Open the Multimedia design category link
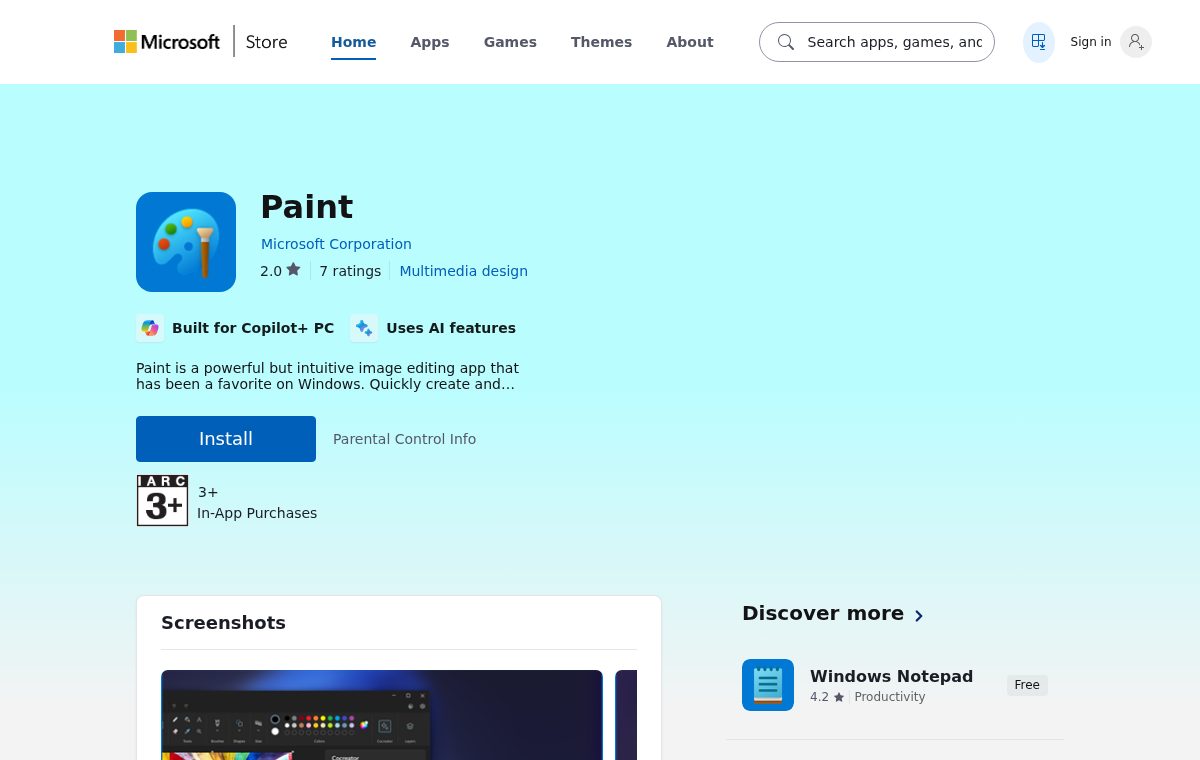 (463, 271)
